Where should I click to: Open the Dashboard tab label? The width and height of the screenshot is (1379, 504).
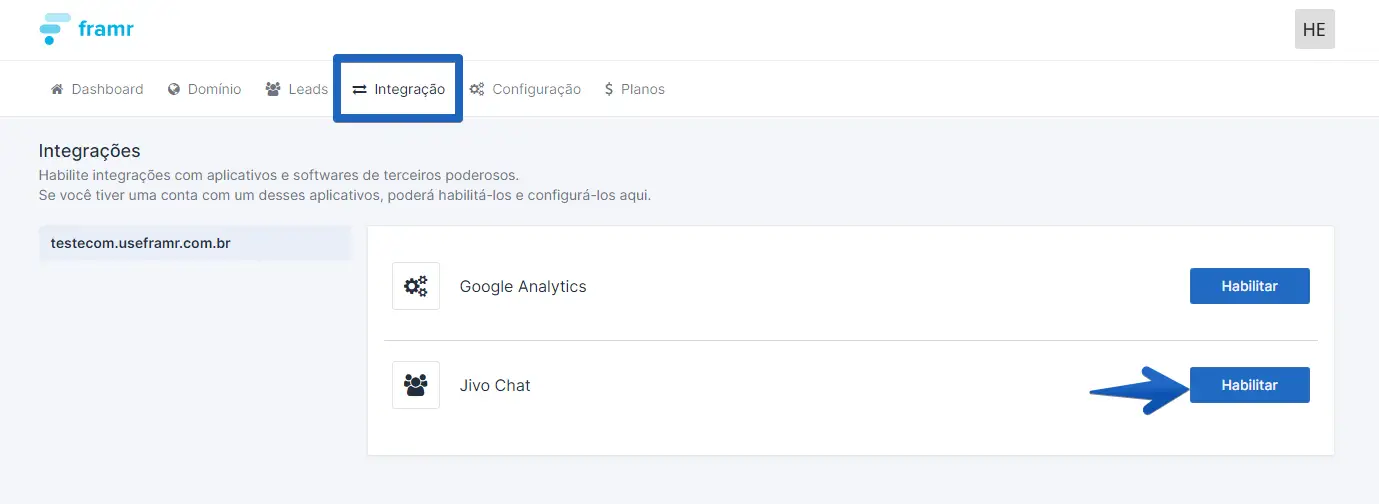[107, 89]
